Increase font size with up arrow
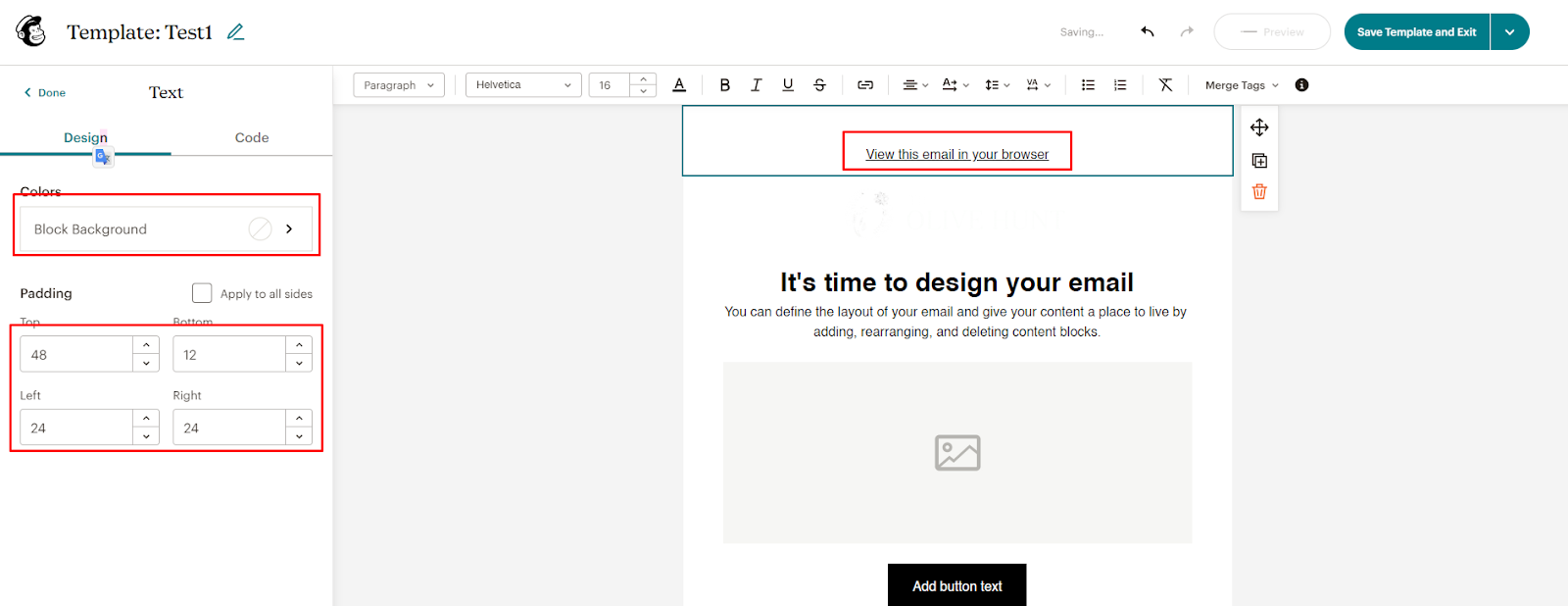Screen dimensions: 1568x606 click(643, 79)
